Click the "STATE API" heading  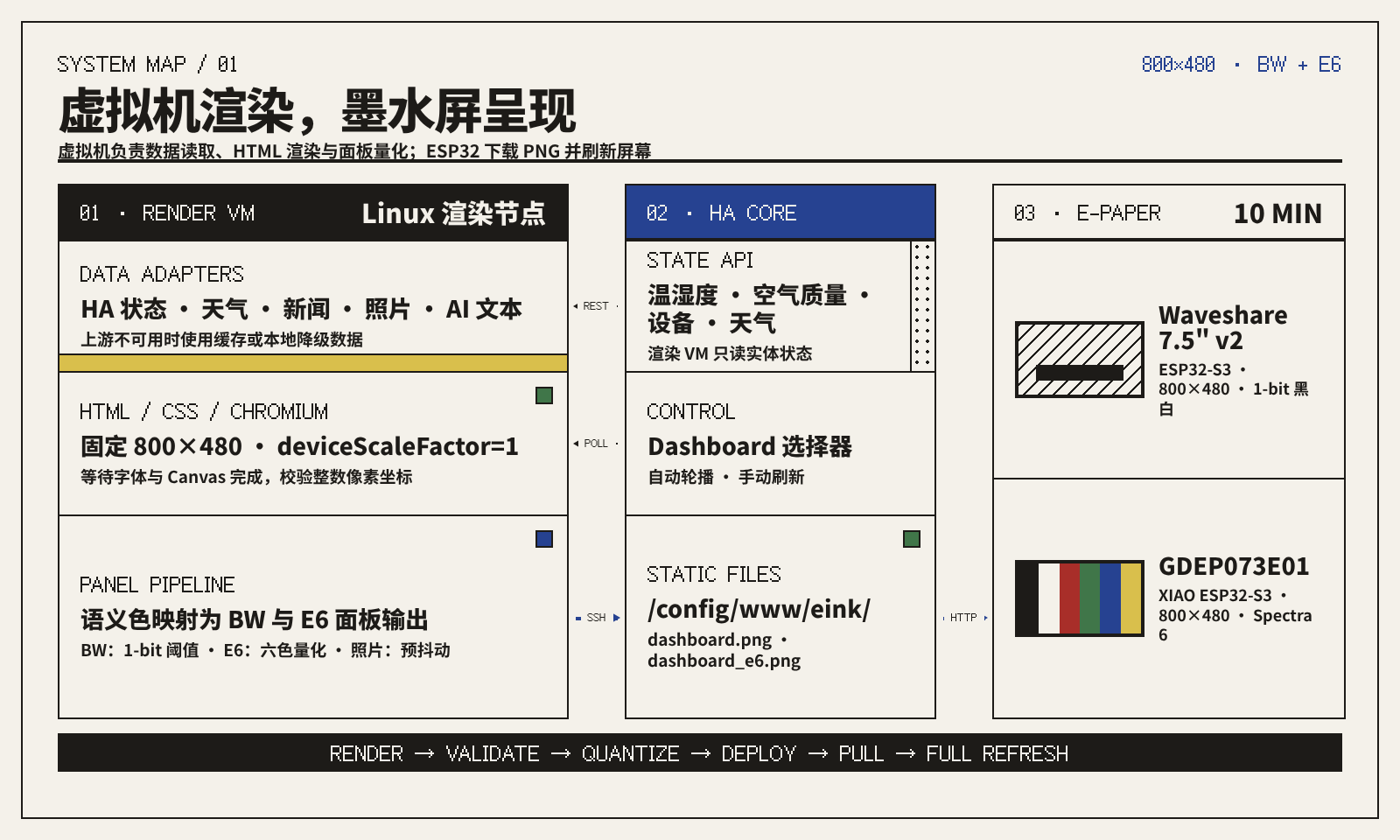pos(700,261)
